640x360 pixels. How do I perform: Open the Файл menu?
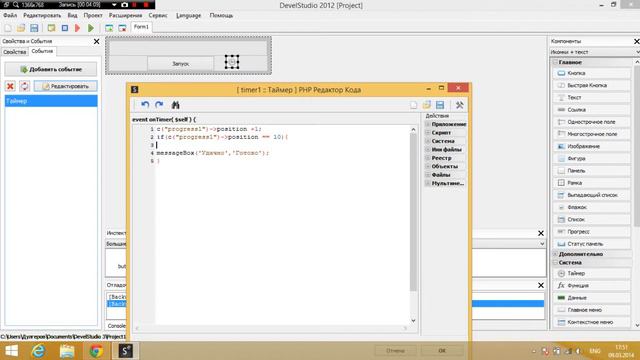coord(10,16)
